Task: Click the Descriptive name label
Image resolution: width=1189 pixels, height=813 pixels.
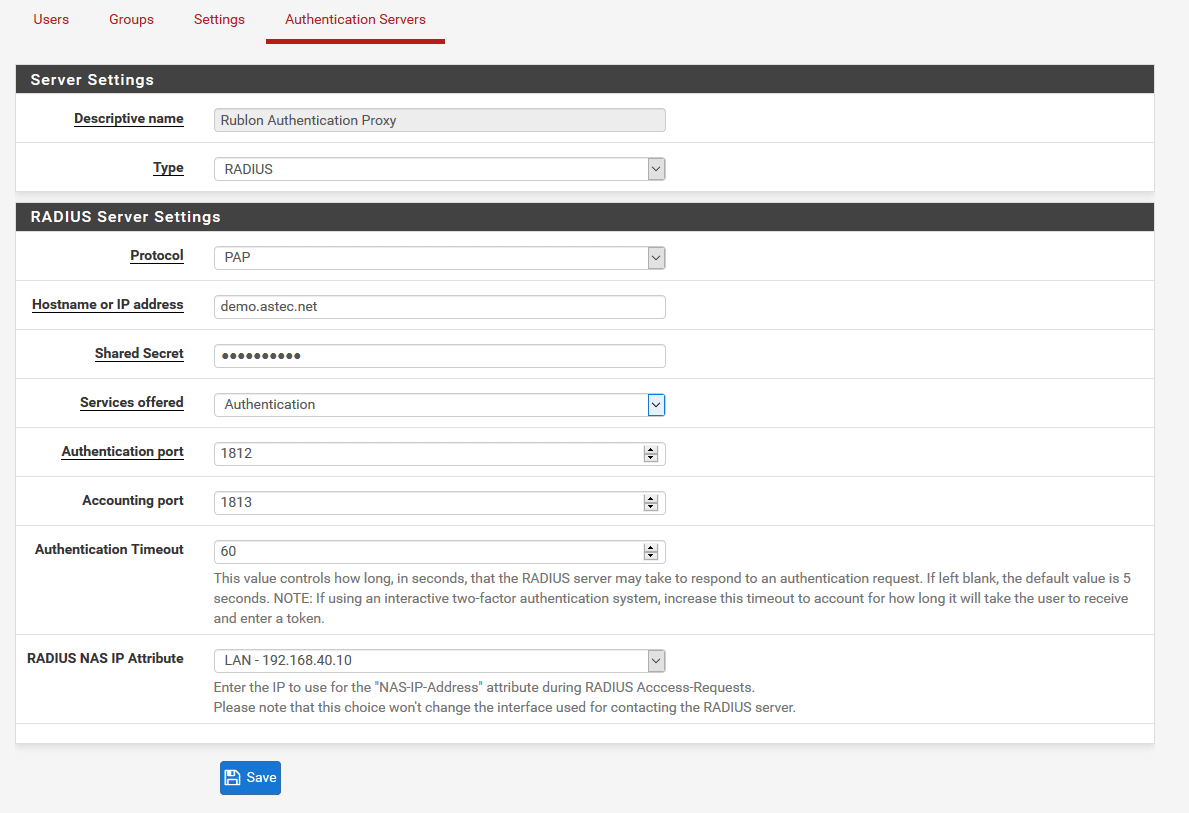Action: tap(128, 119)
